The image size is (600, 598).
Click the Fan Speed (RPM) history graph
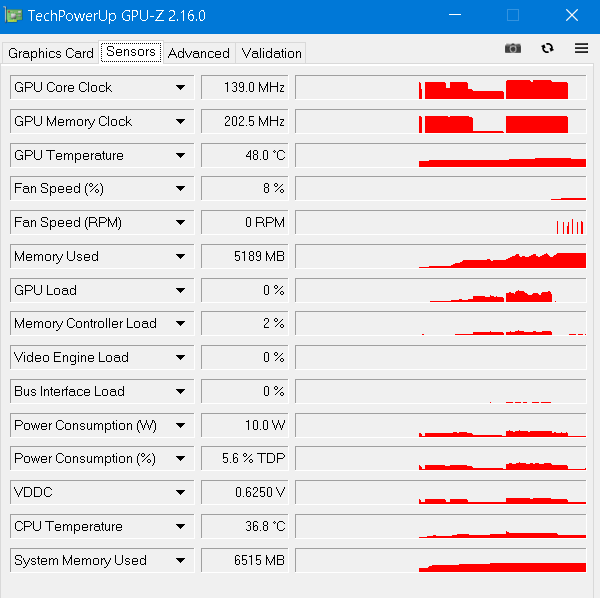click(x=441, y=222)
